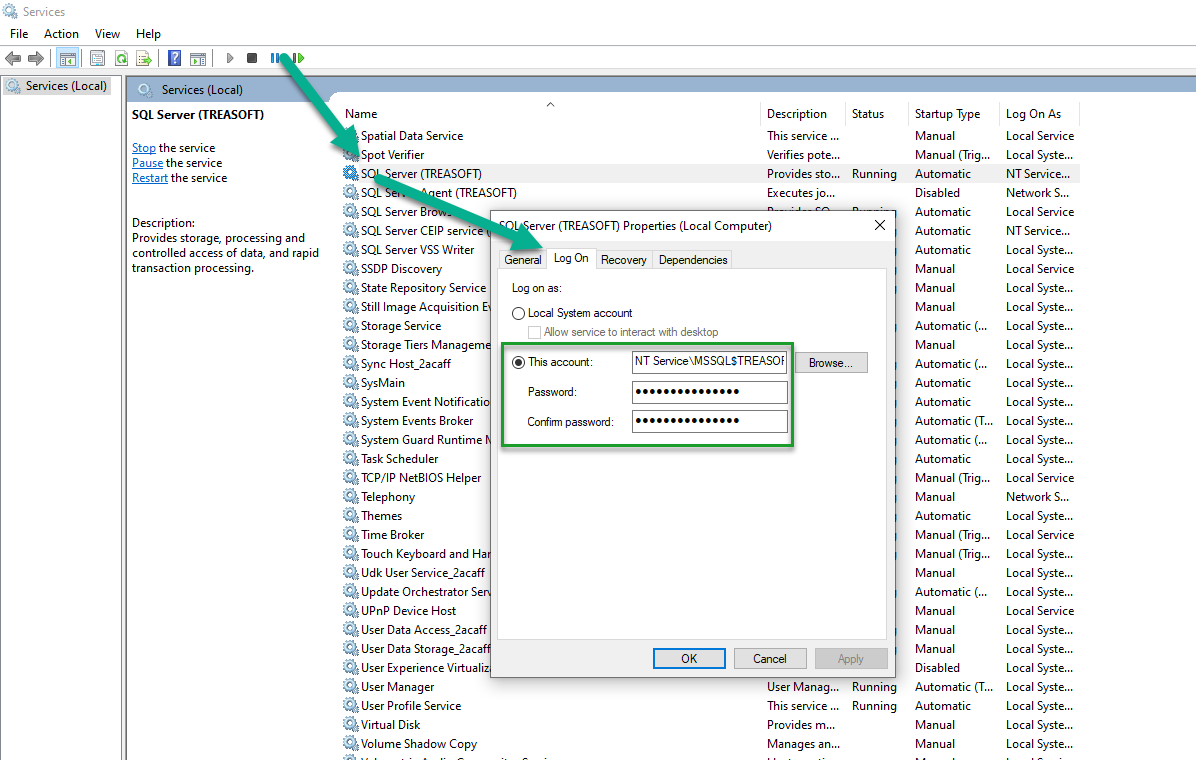This screenshot has width=1196, height=760.
Task: Click the gear icon beside Task Scheduler
Action: [351, 459]
